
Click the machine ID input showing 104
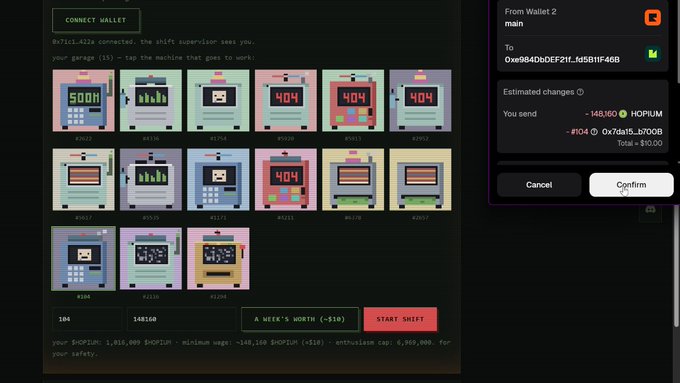(x=87, y=319)
